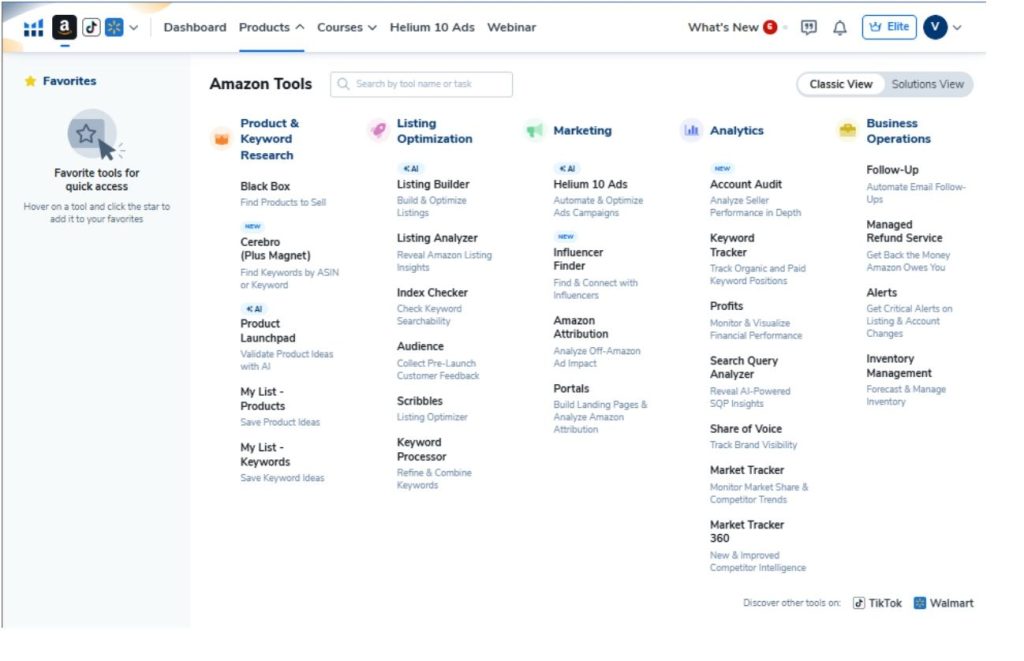
Task: Click the Helium 10 logo icon
Action: (33, 27)
